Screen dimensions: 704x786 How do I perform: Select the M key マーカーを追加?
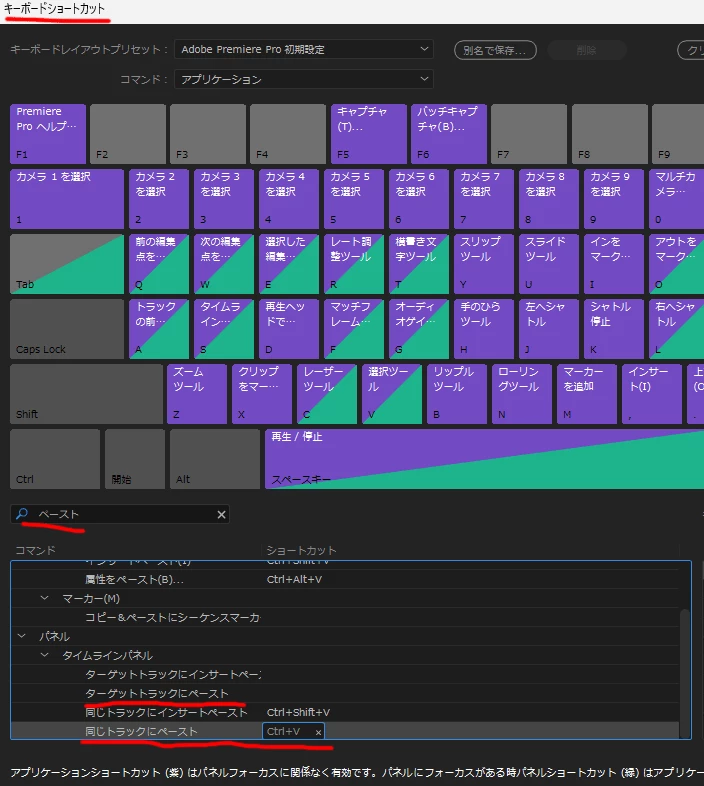(587, 394)
